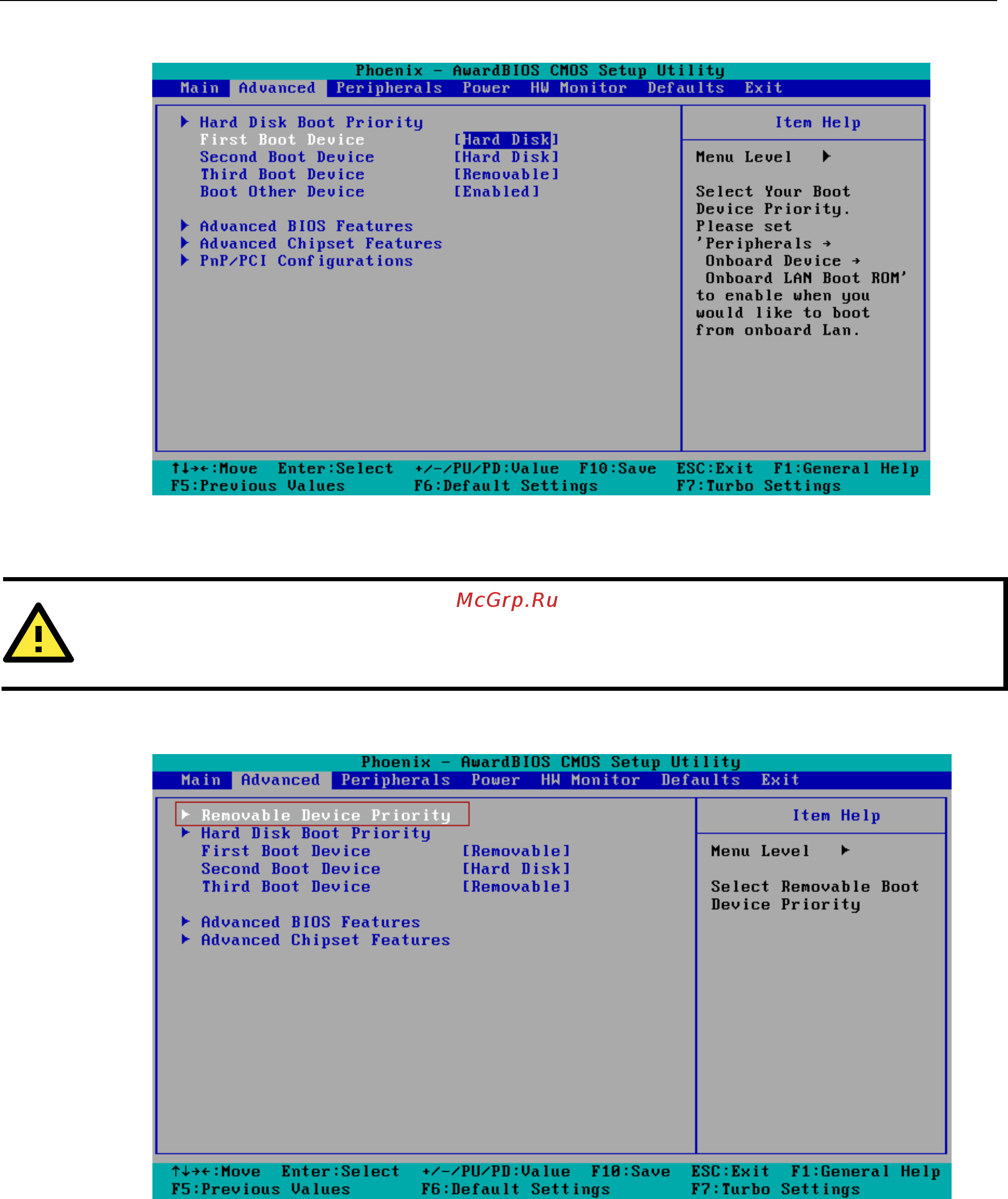
Task: Open Defaults tab in top BIOS screen
Action: pyautogui.click(x=686, y=88)
